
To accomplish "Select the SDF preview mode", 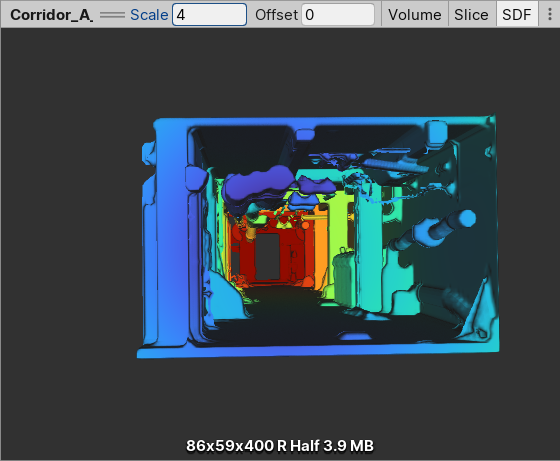I will 517,15.
